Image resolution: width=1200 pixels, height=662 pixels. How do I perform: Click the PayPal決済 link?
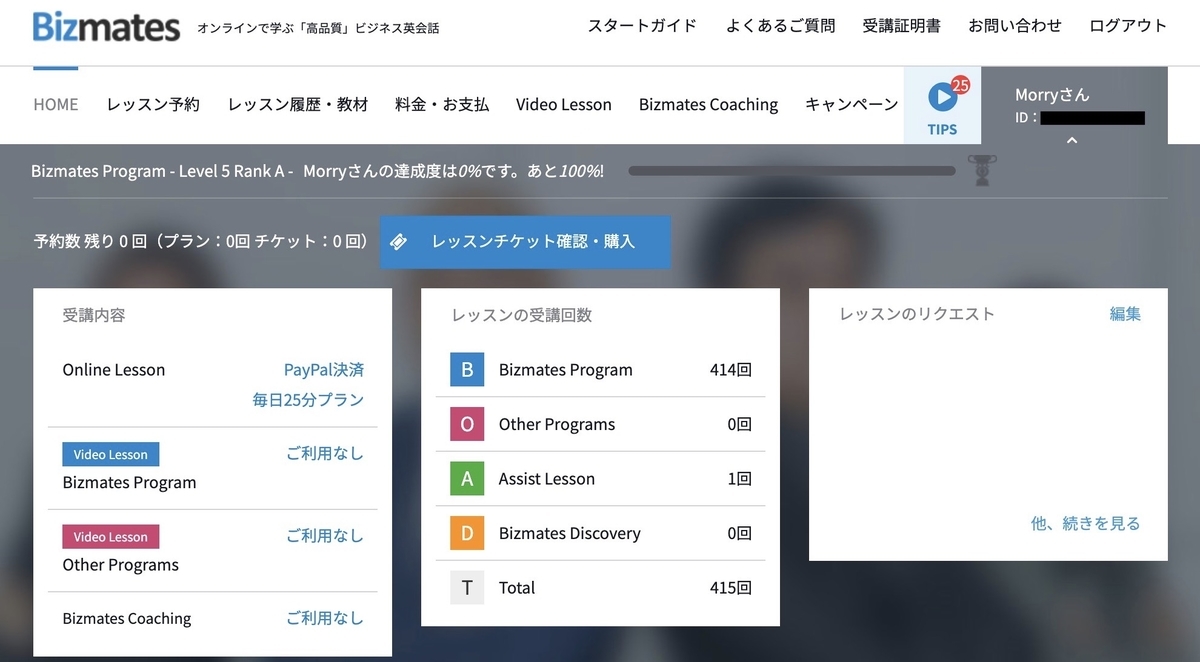(x=324, y=369)
